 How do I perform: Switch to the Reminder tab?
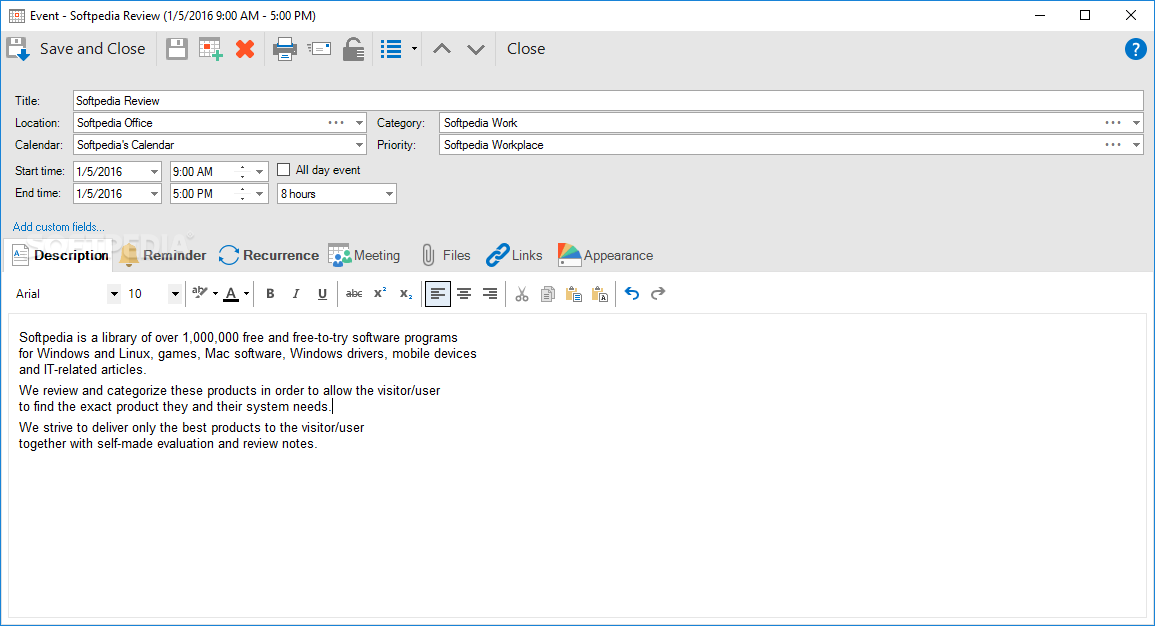[x=163, y=256]
